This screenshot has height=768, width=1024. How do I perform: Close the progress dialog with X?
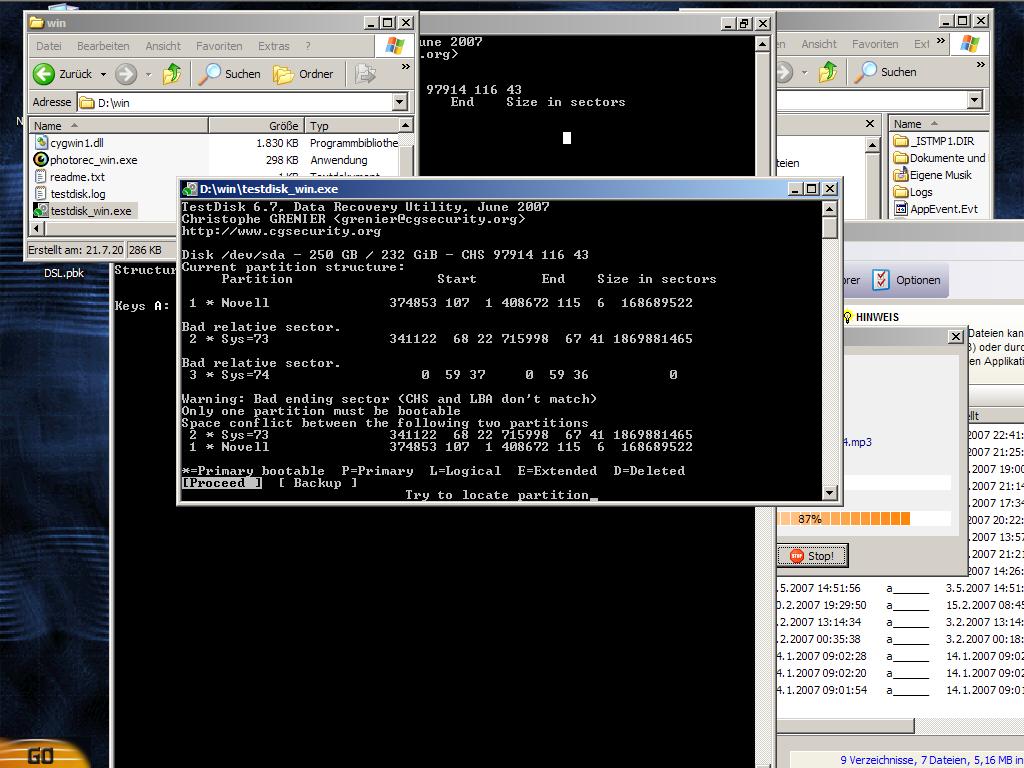[956, 336]
